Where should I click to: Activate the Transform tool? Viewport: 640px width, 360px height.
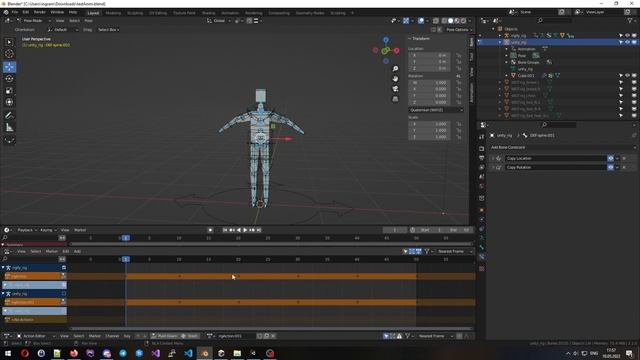[x=9, y=102]
